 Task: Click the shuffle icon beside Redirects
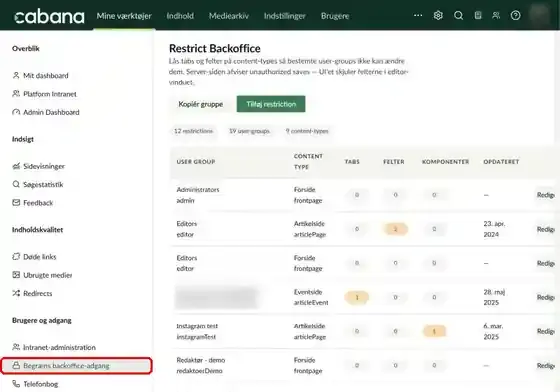(16, 293)
